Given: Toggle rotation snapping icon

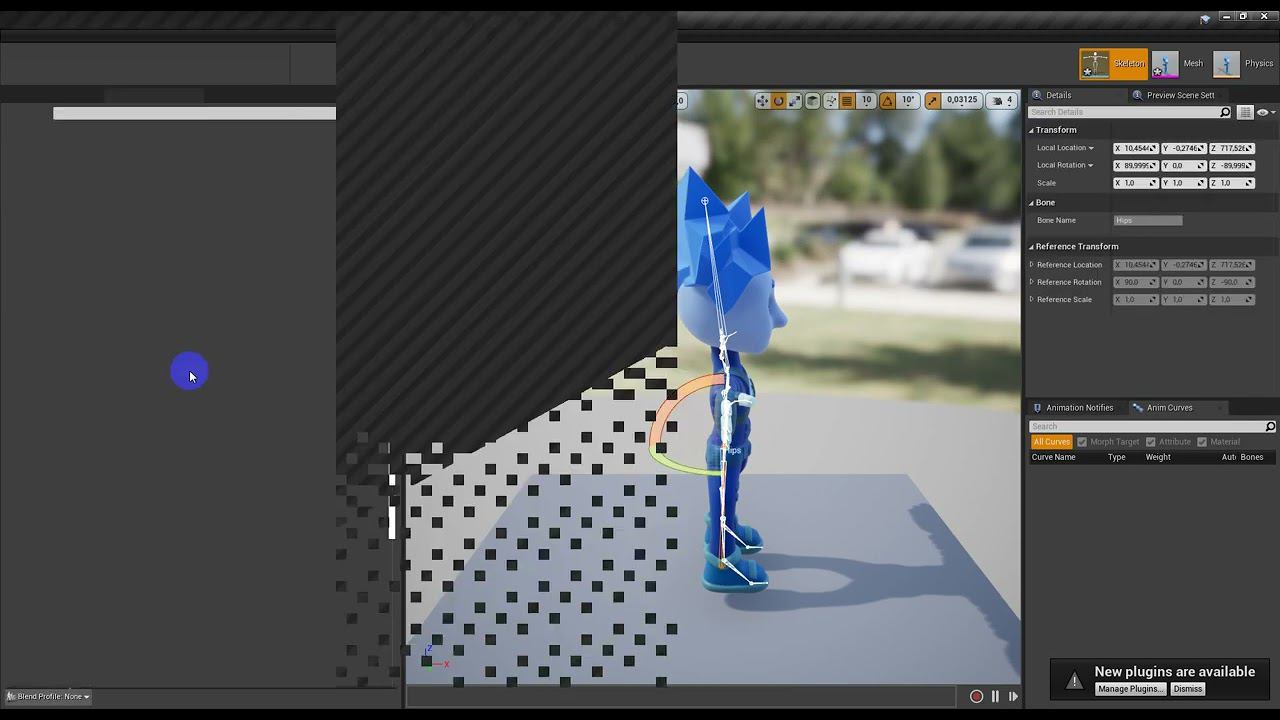Looking at the screenshot, I should tap(887, 101).
